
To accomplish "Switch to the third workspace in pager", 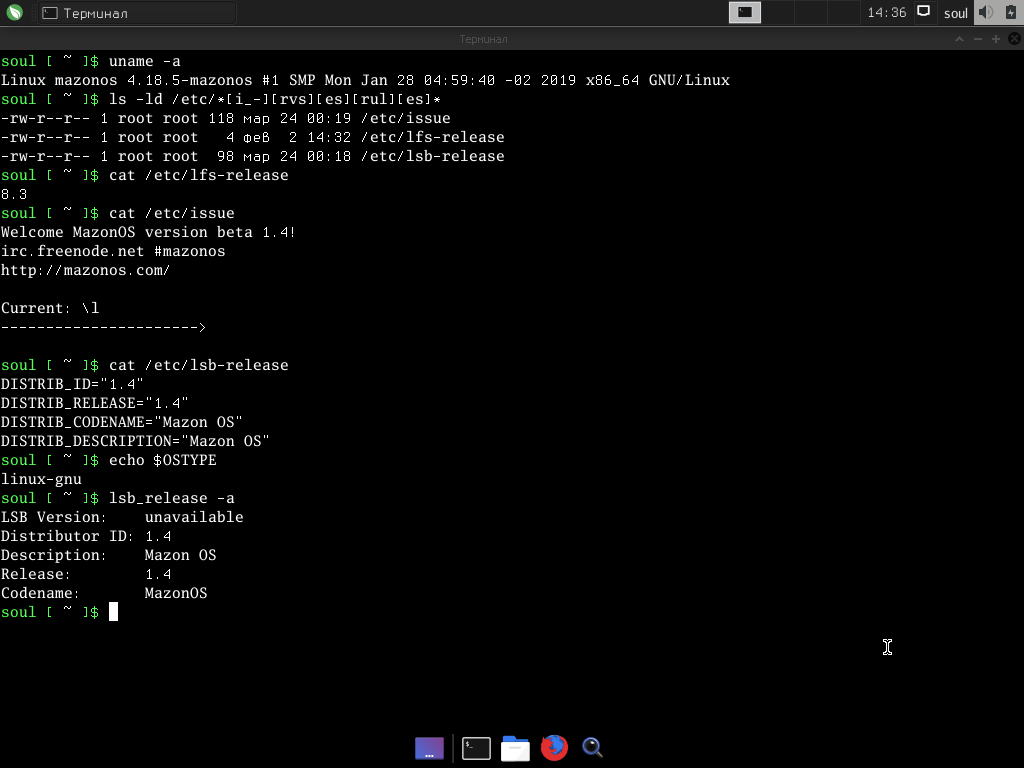I will pyautogui.click(x=810, y=12).
